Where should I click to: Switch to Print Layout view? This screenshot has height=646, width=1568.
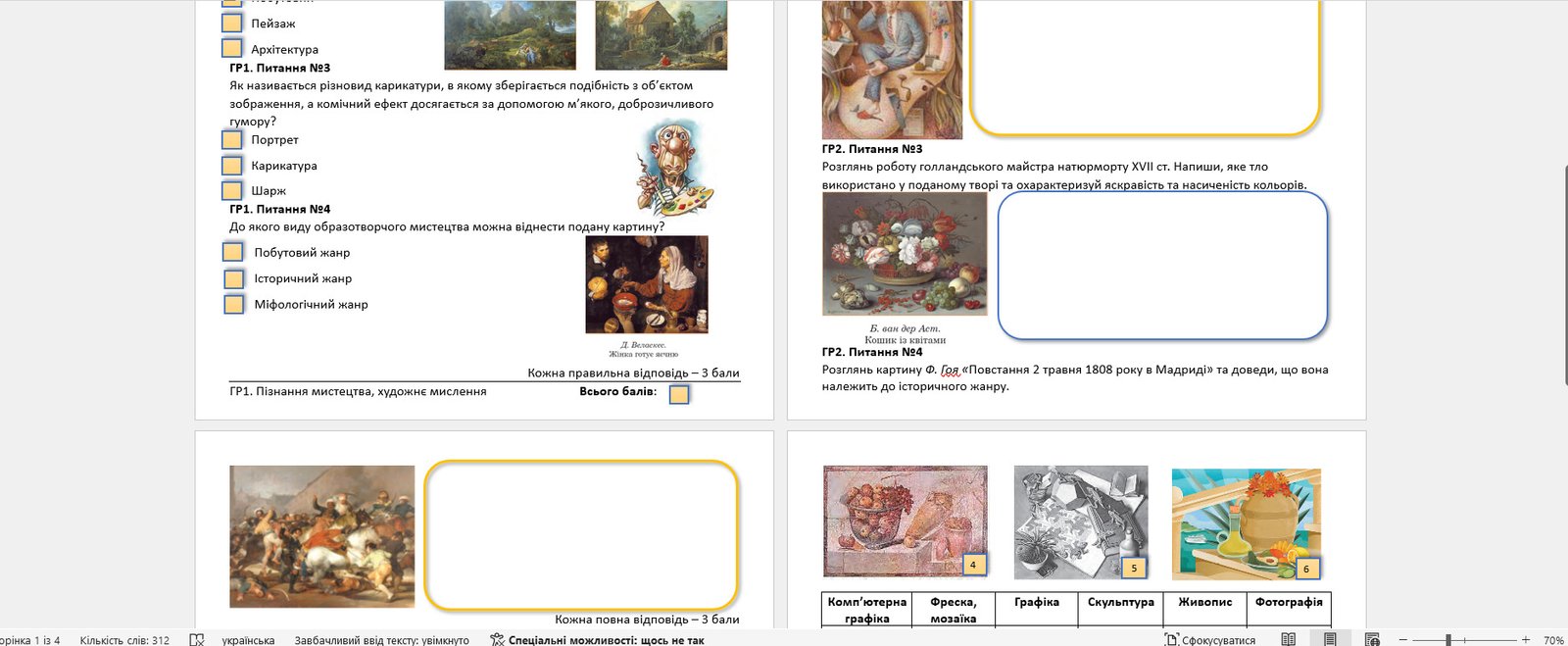[x=1330, y=639]
